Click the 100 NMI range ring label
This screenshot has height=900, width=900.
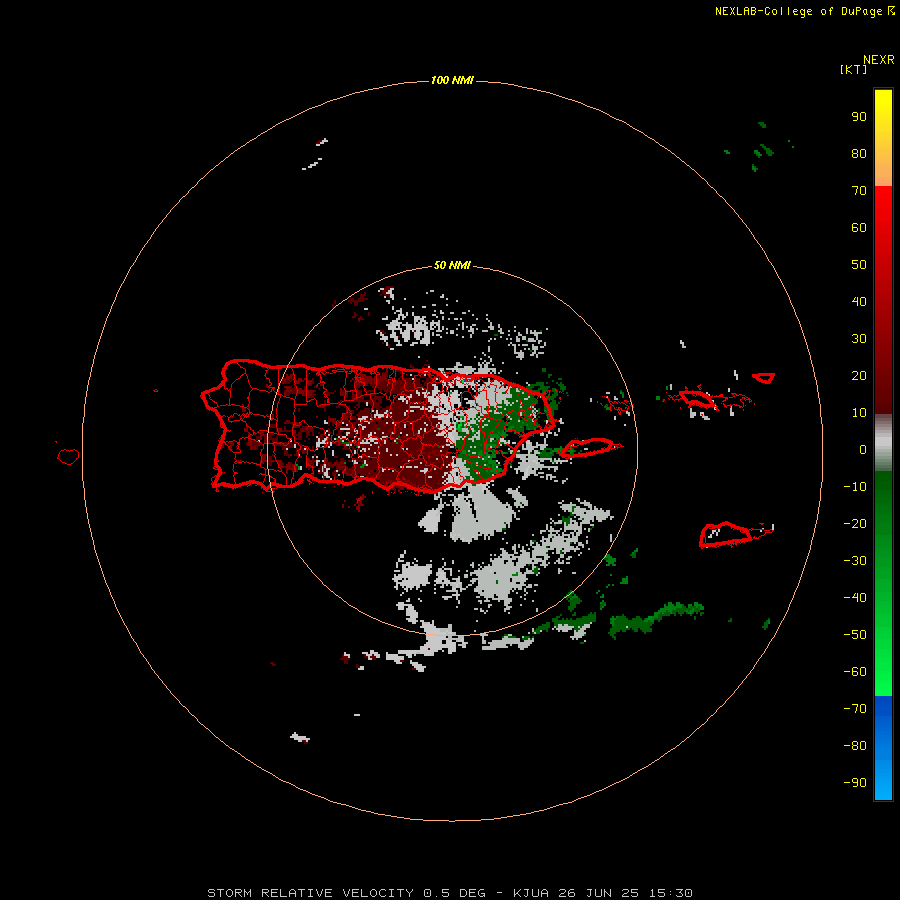452,80
